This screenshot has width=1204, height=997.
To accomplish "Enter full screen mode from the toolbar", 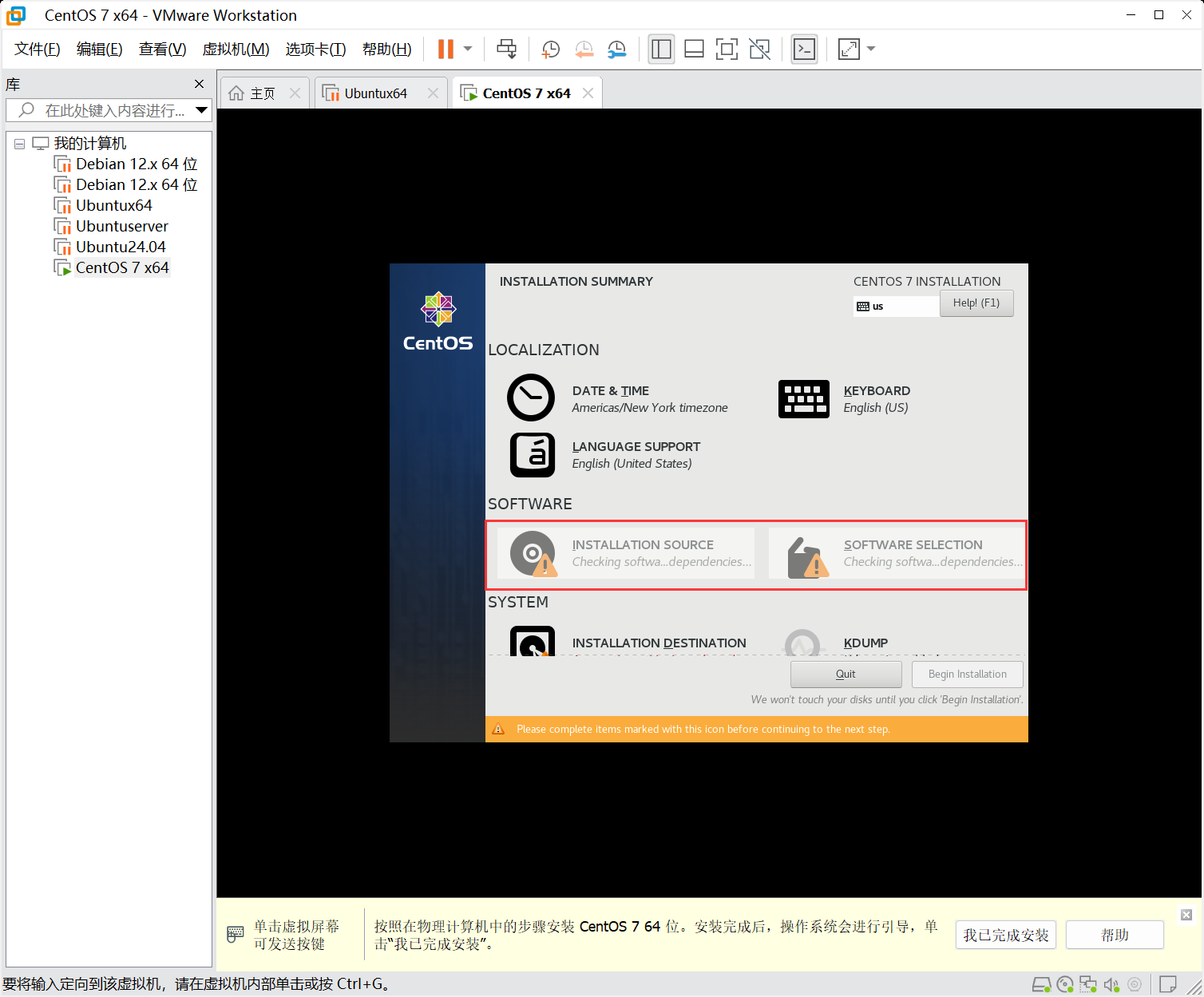I will click(x=727, y=49).
